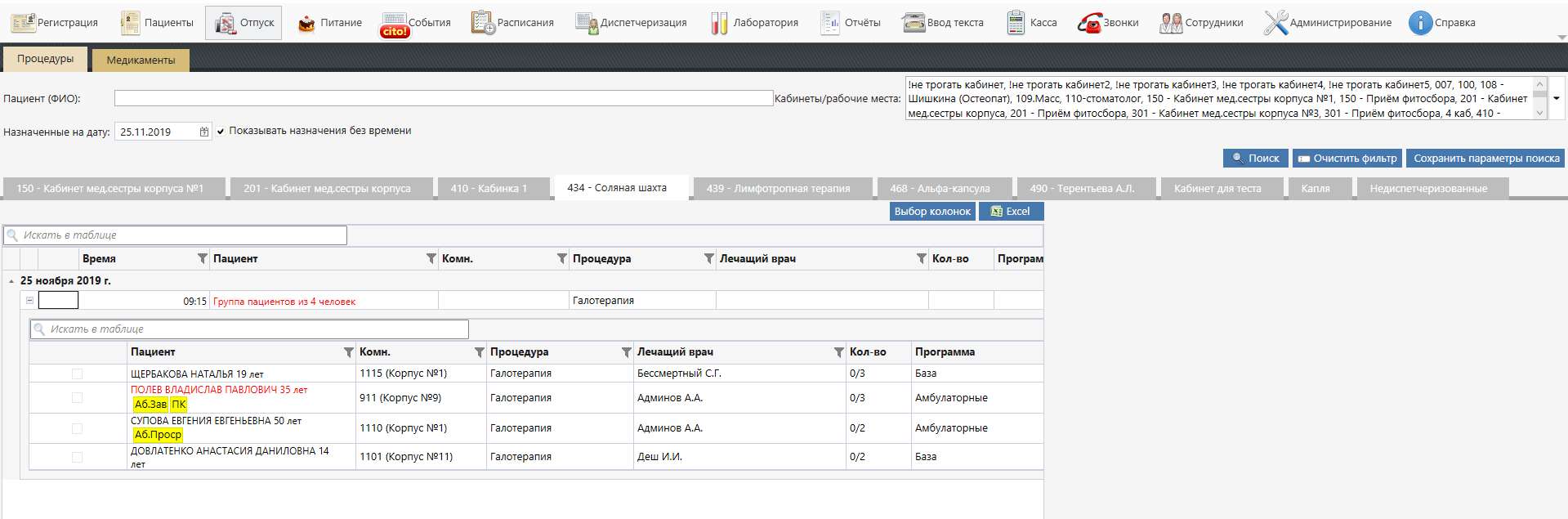This screenshot has height=519, width=1568.
Task: Click the Пациент (ФИО) input field
Action: click(443, 98)
